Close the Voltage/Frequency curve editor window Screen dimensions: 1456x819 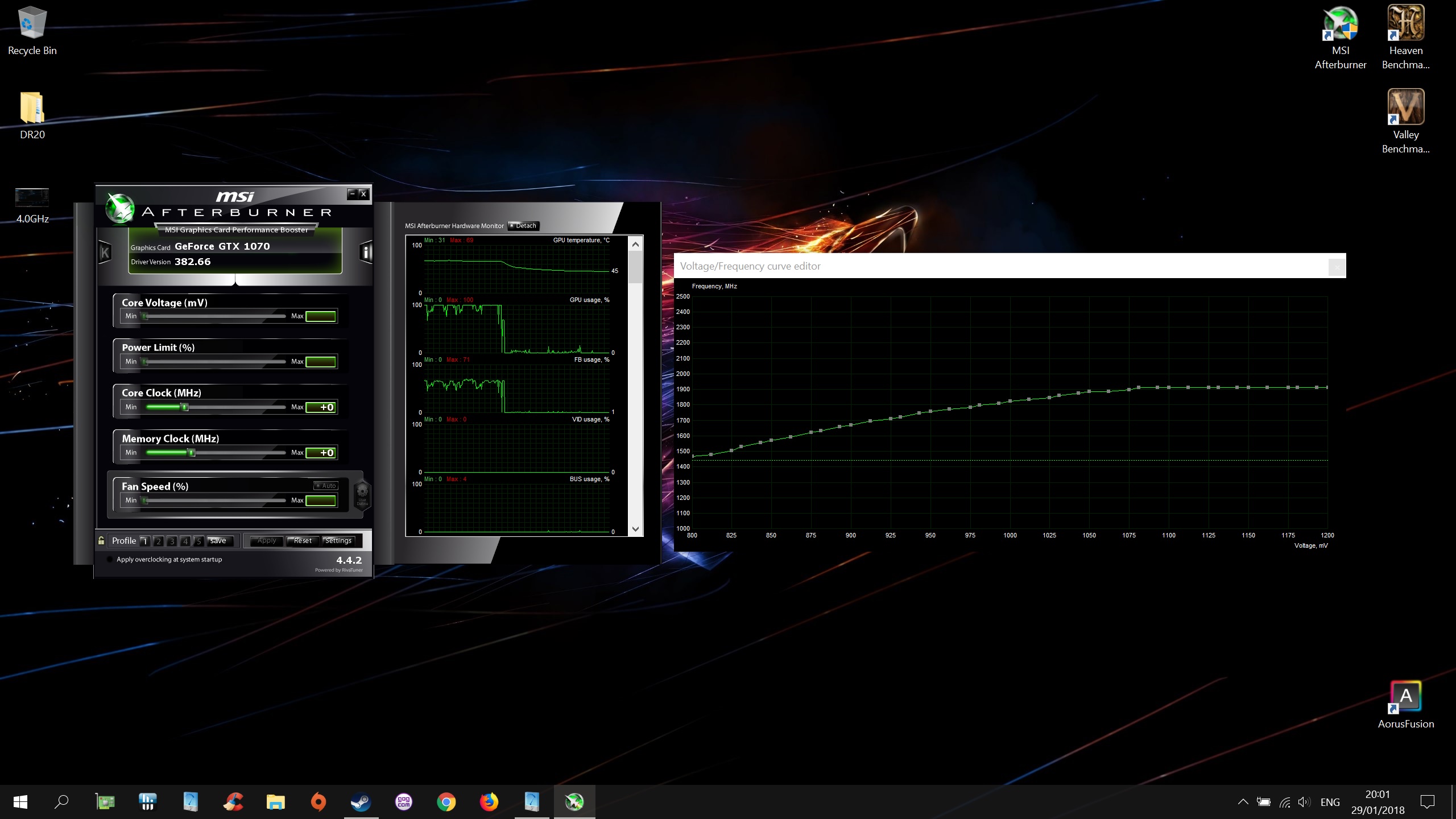click(x=1337, y=266)
